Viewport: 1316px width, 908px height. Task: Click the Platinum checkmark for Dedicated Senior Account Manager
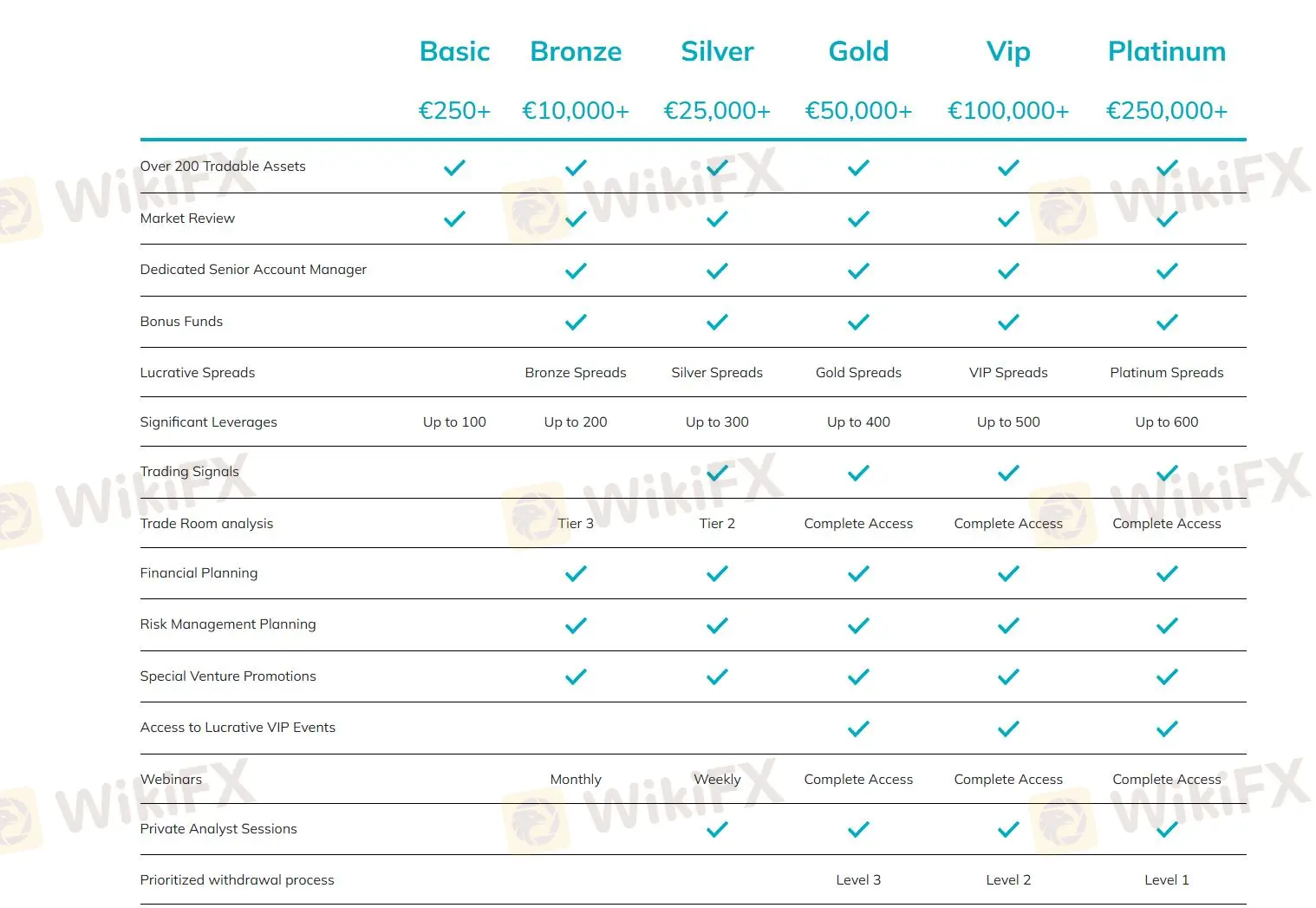tap(1167, 271)
